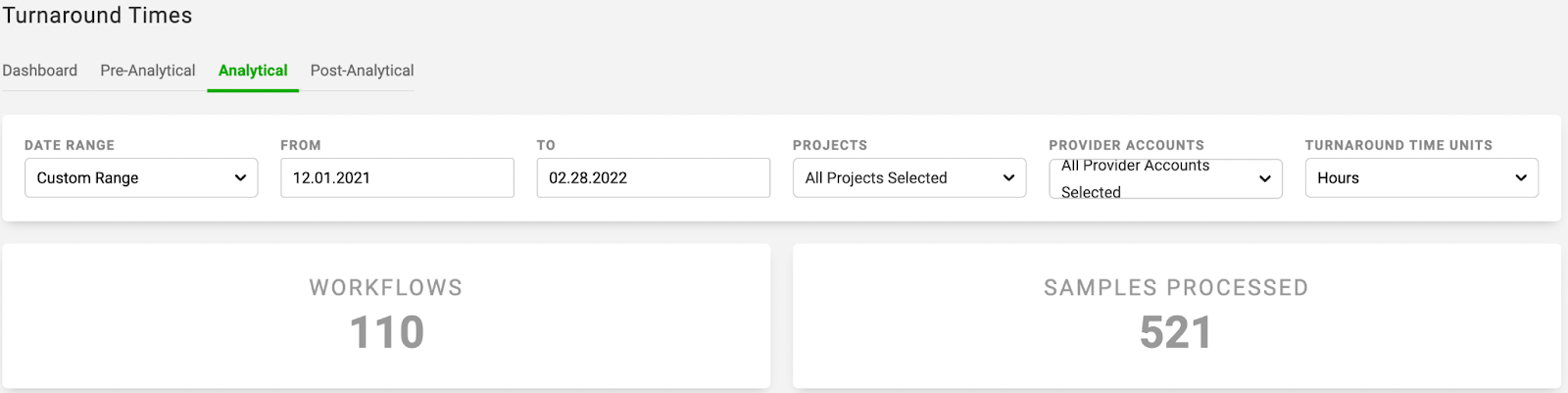Select the Analytical tab
The height and width of the screenshot is (393, 1568).
tap(253, 71)
